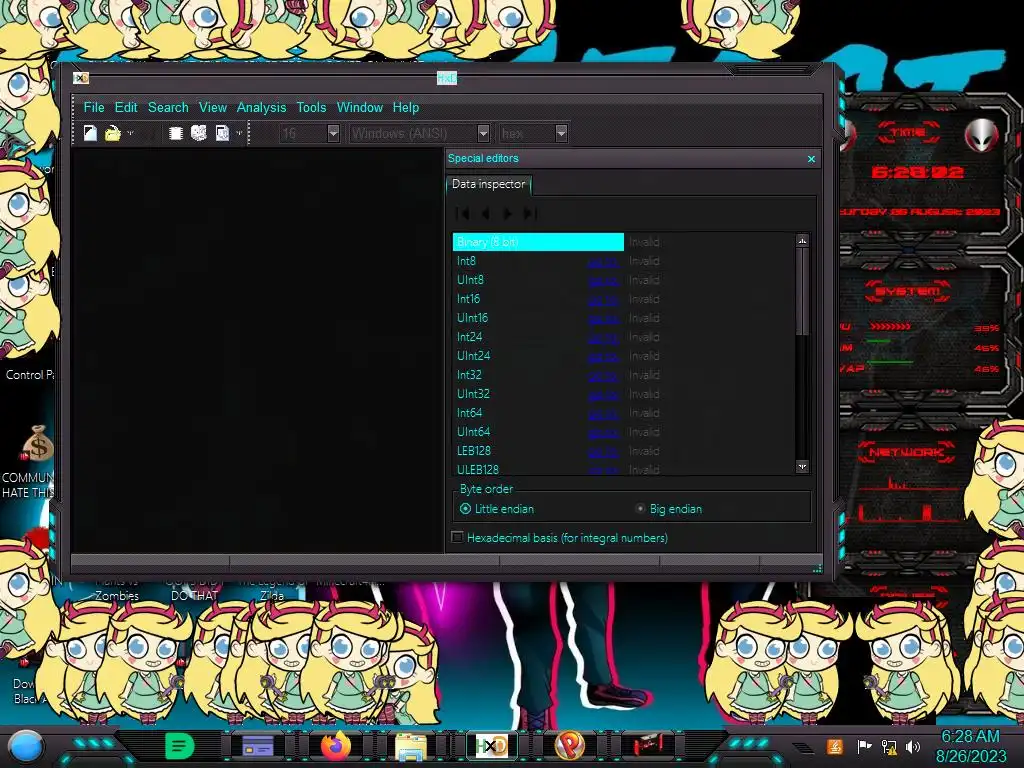Open the Window menu
The height and width of the screenshot is (768, 1024).
click(x=359, y=107)
